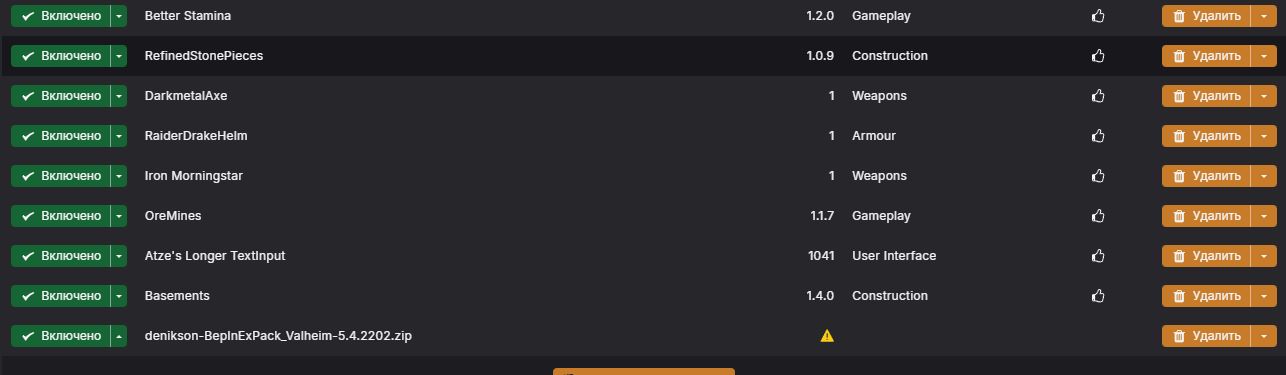The height and width of the screenshot is (375, 1286).
Task: Remove RaiderDrakeHelm with Удалить button
Action: [x=1206, y=136]
